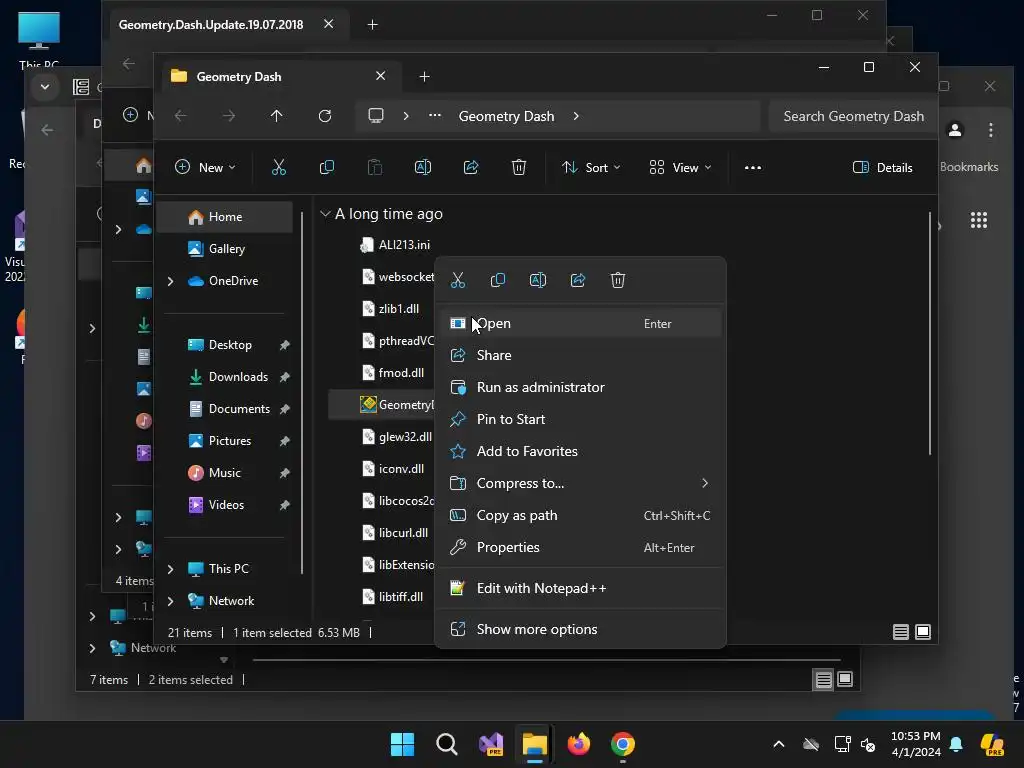Click the Up arrow navigation button
The image size is (1024, 768).
click(x=276, y=116)
